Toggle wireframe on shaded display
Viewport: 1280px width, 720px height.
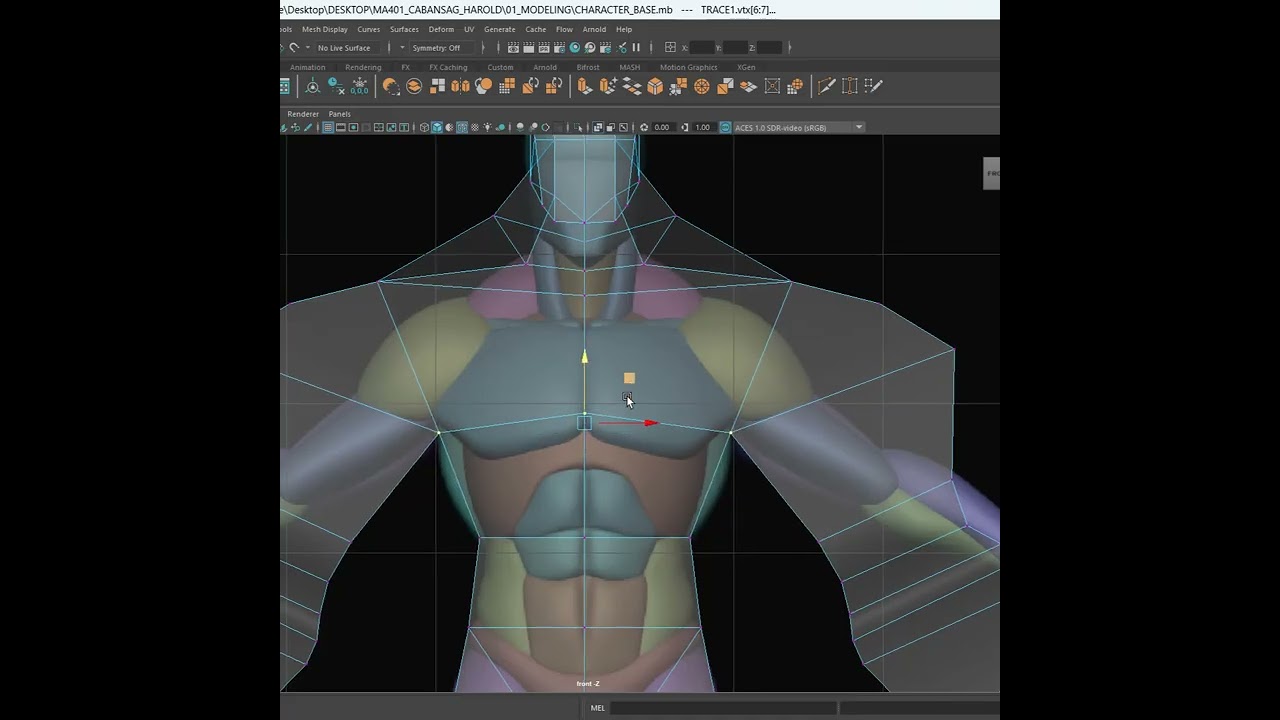(x=462, y=127)
